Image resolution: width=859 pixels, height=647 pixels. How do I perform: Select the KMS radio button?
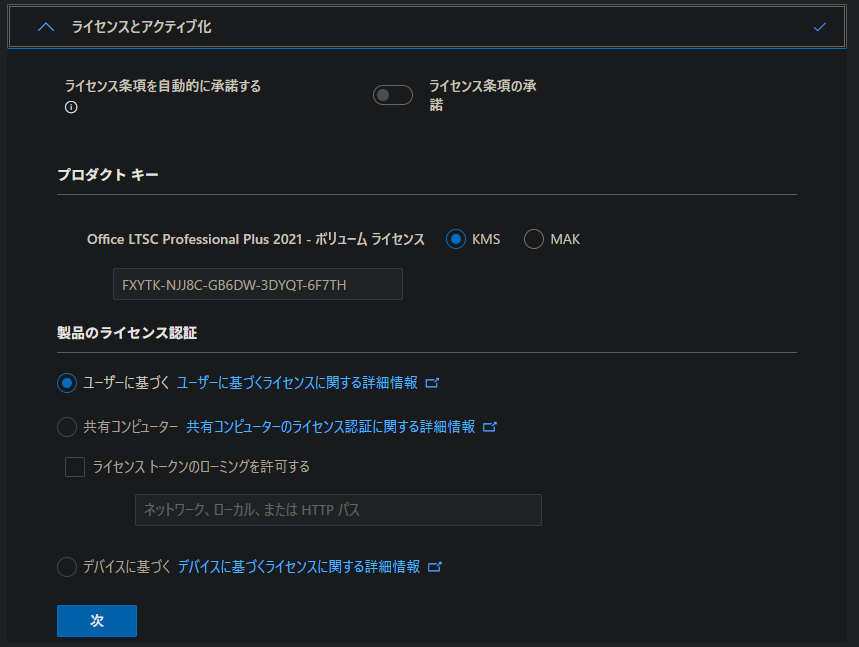tap(456, 239)
